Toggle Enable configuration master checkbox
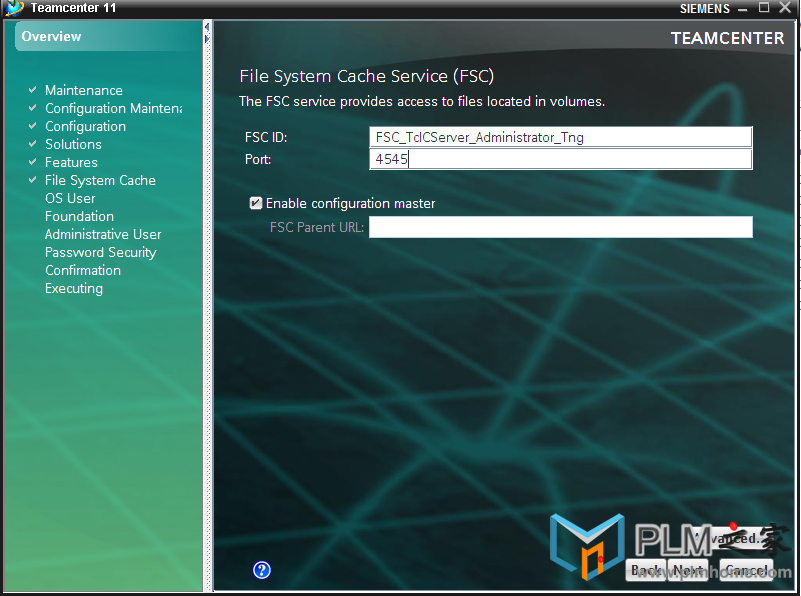 pos(255,203)
